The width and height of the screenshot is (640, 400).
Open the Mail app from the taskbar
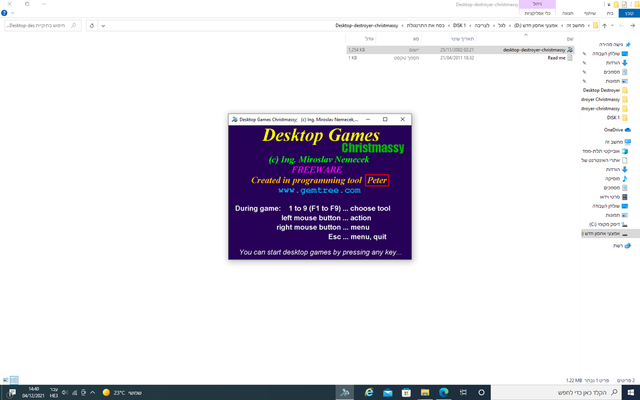[x=387, y=392]
